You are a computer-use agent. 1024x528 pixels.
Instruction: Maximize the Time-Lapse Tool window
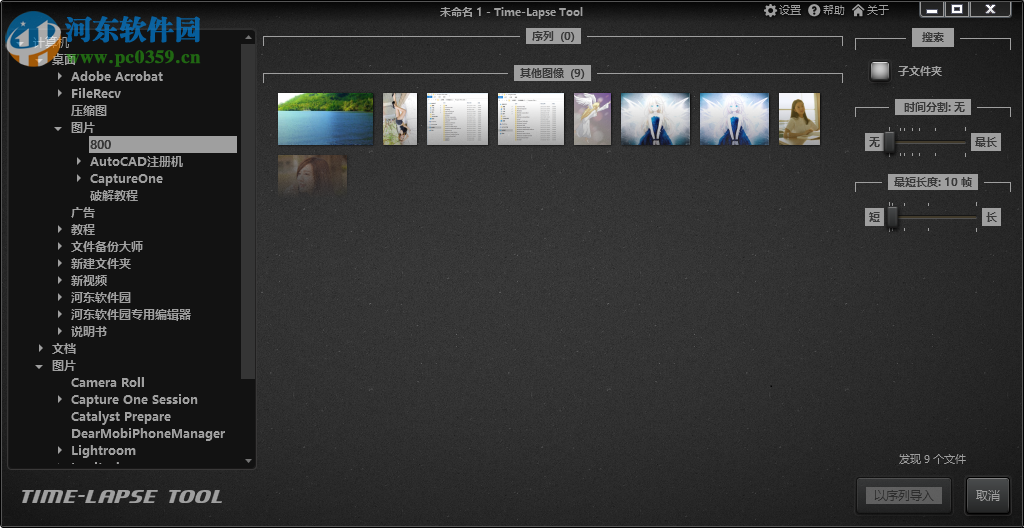point(957,9)
